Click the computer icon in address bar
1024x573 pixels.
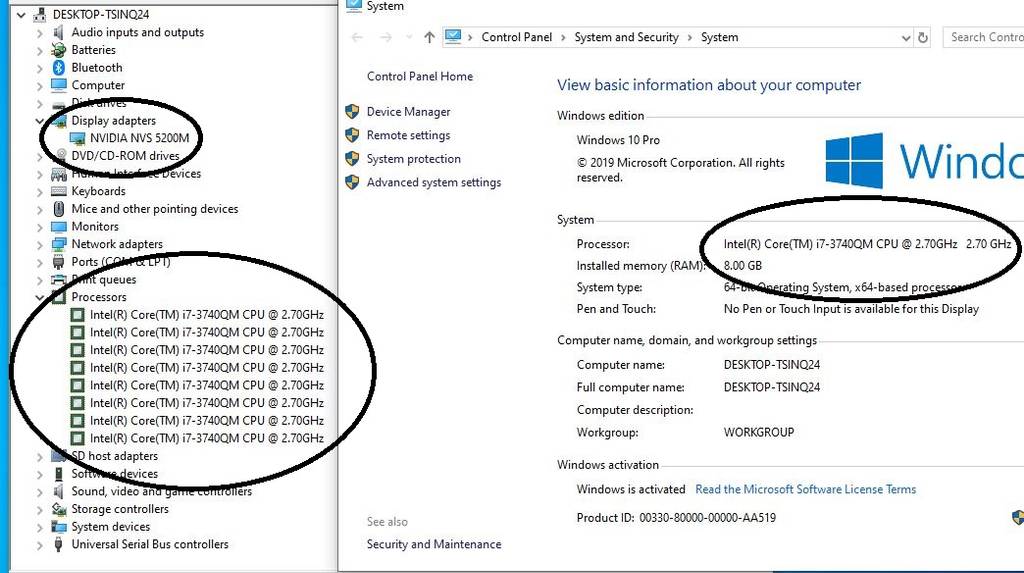tap(453, 37)
